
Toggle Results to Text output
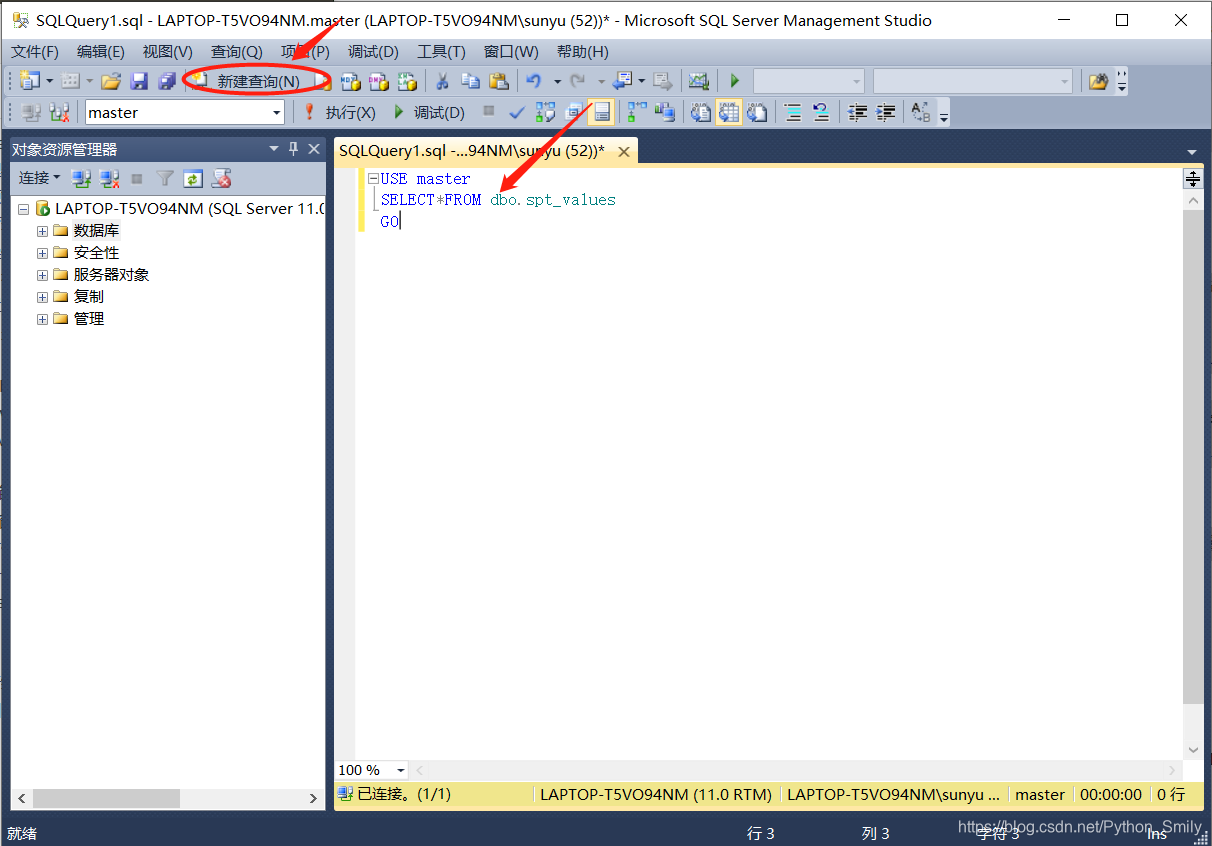701,112
